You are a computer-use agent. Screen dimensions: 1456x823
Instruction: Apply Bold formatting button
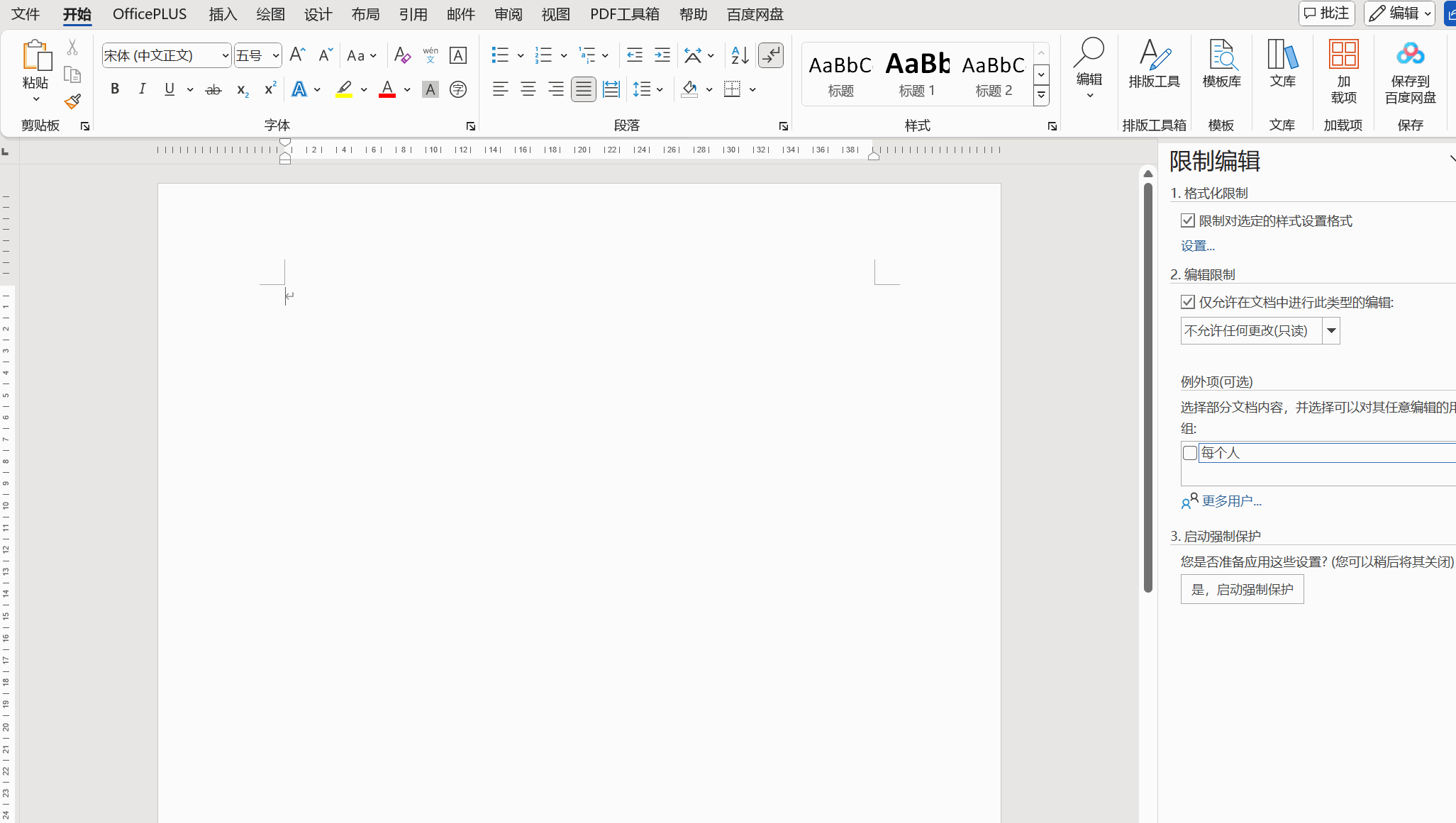(115, 89)
